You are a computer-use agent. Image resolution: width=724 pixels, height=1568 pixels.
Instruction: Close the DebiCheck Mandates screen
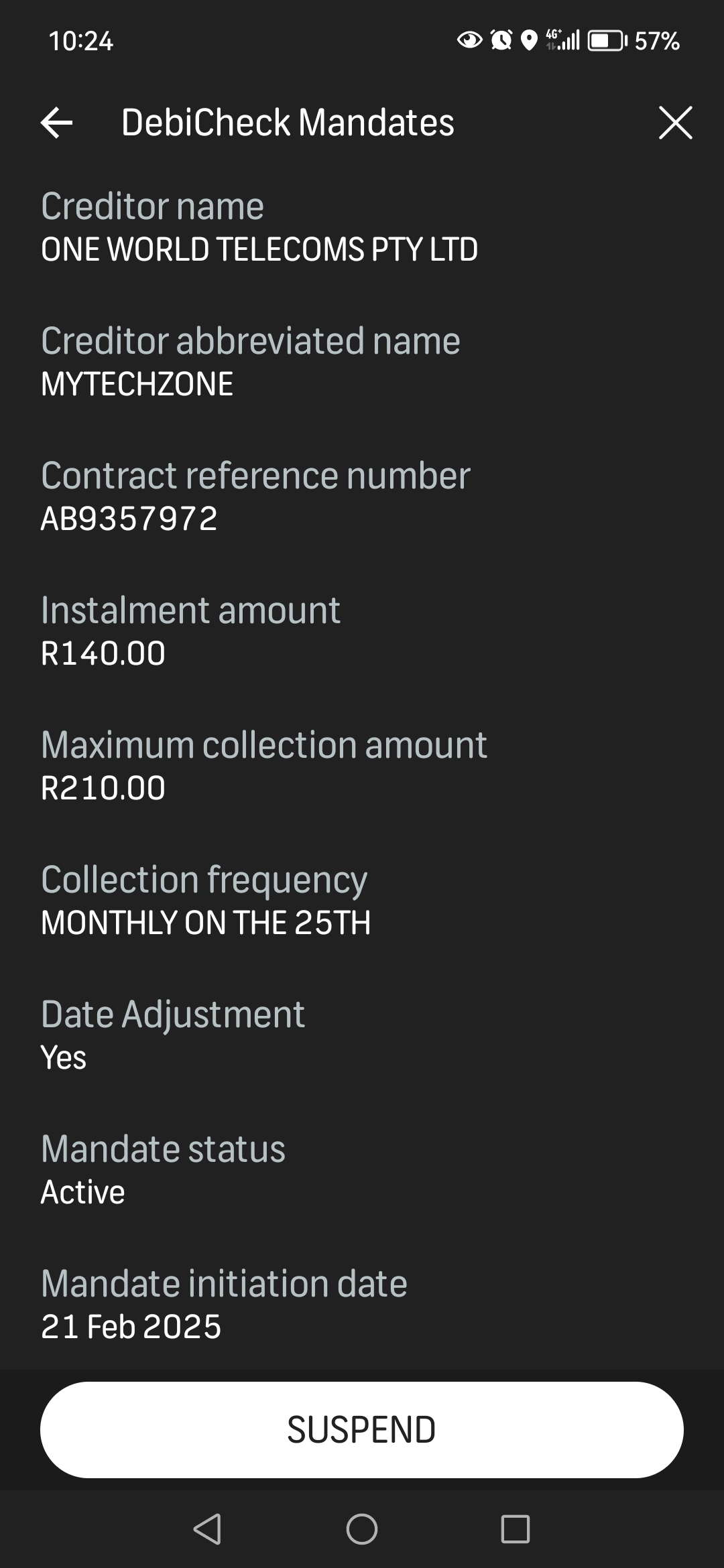click(x=675, y=123)
